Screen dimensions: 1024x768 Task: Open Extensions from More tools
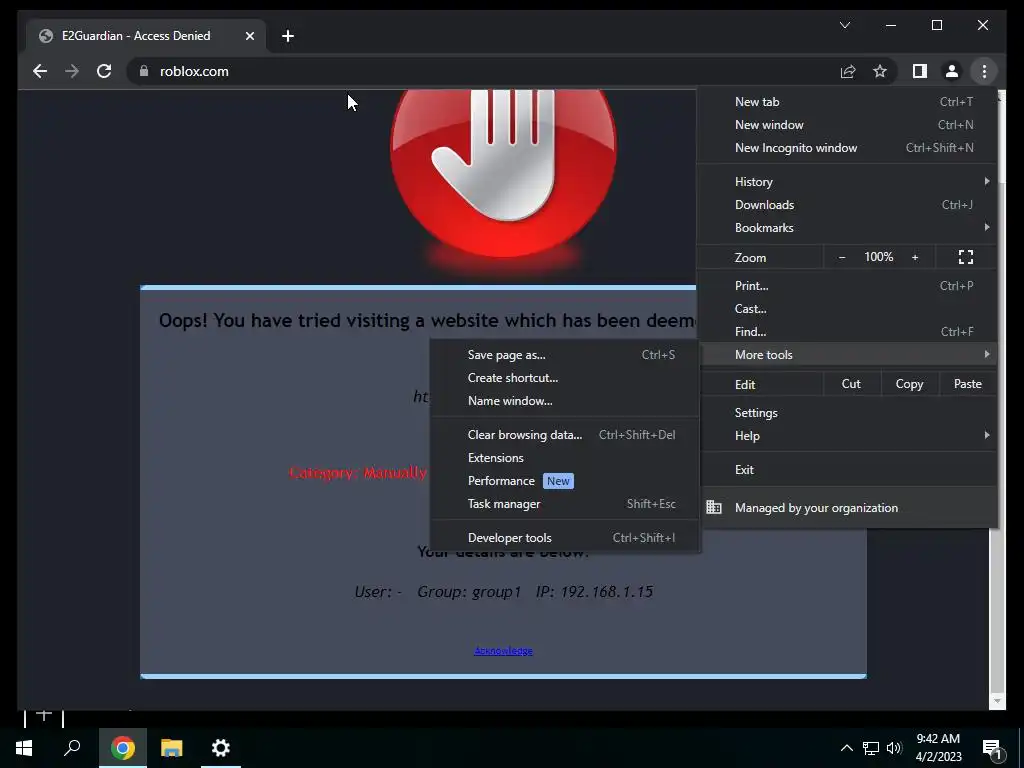(x=565, y=457)
